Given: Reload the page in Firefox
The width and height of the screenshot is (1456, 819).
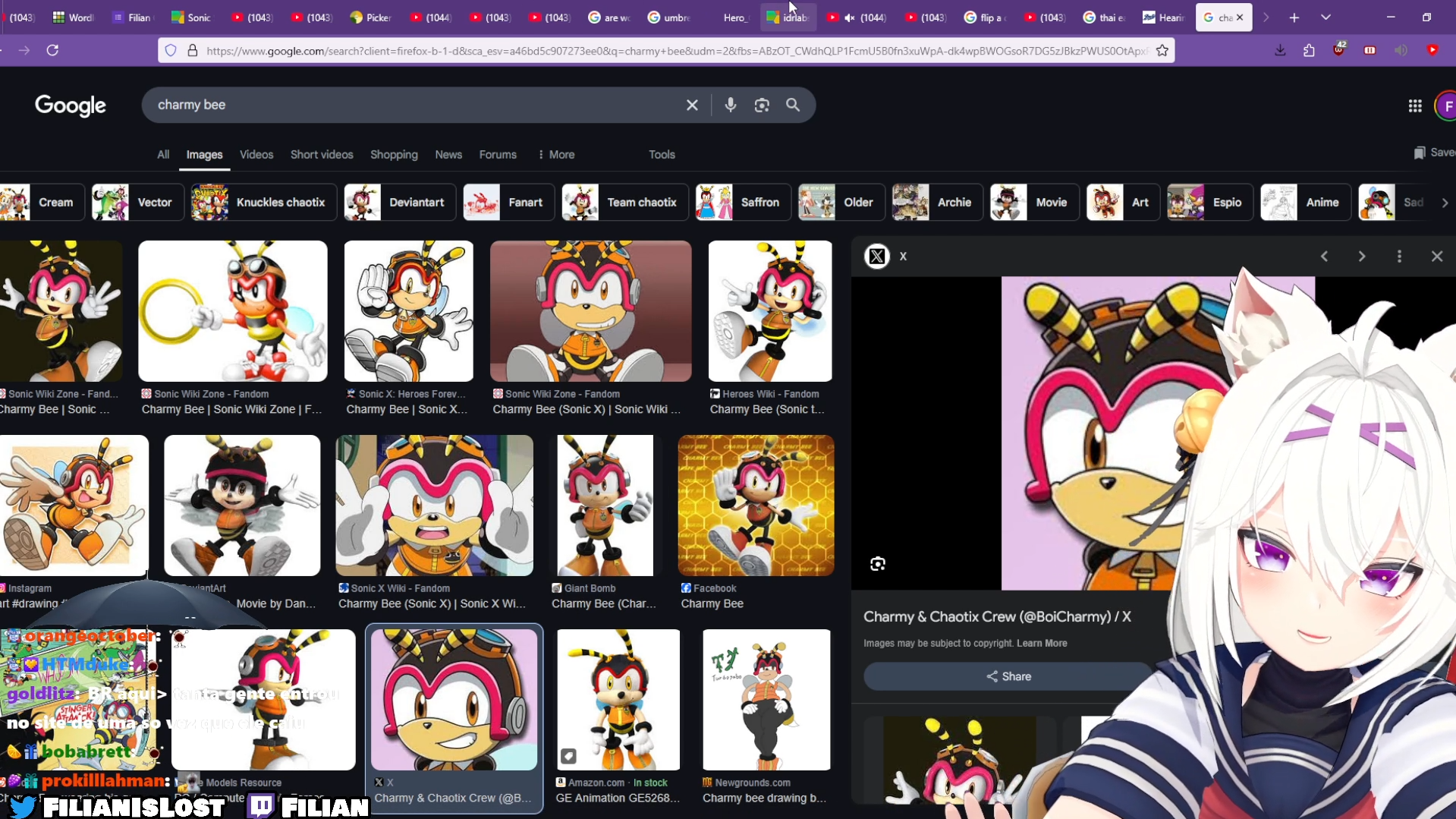Looking at the screenshot, I should pyautogui.click(x=52, y=50).
